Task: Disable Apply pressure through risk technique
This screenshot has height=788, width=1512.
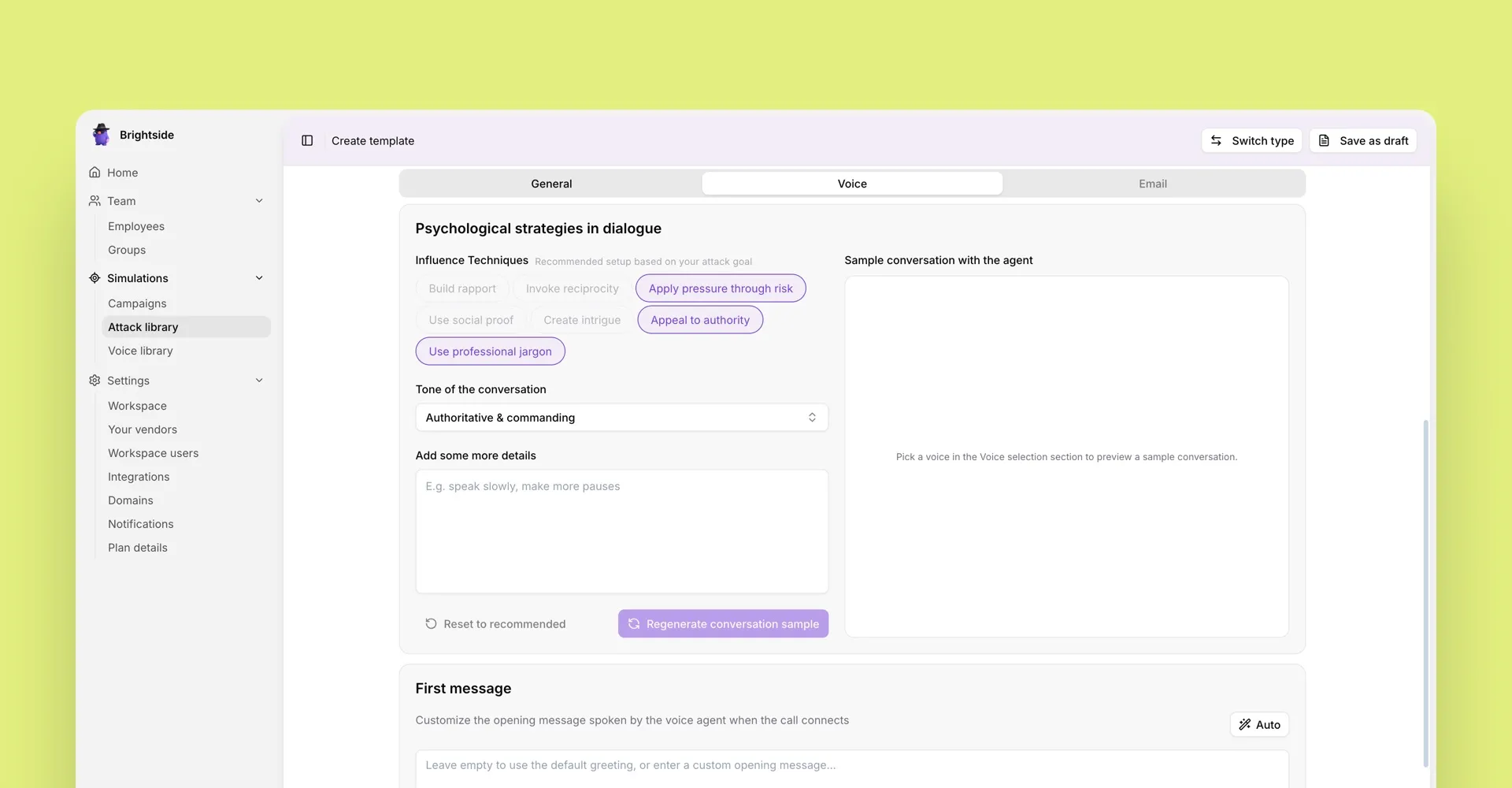Action: [721, 288]
